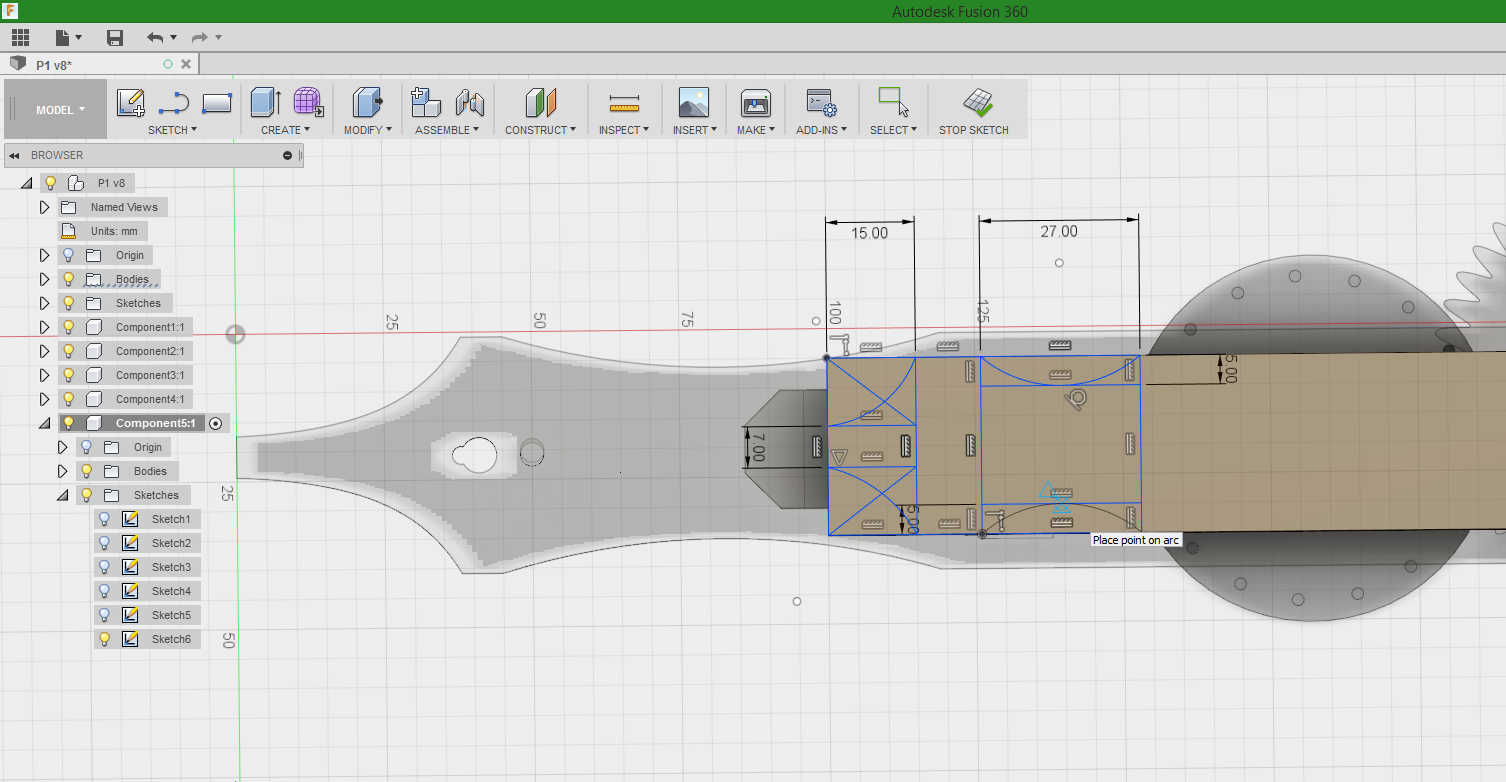
Task: Select Sketch5 in the browser tree
Action: (171, 615)
